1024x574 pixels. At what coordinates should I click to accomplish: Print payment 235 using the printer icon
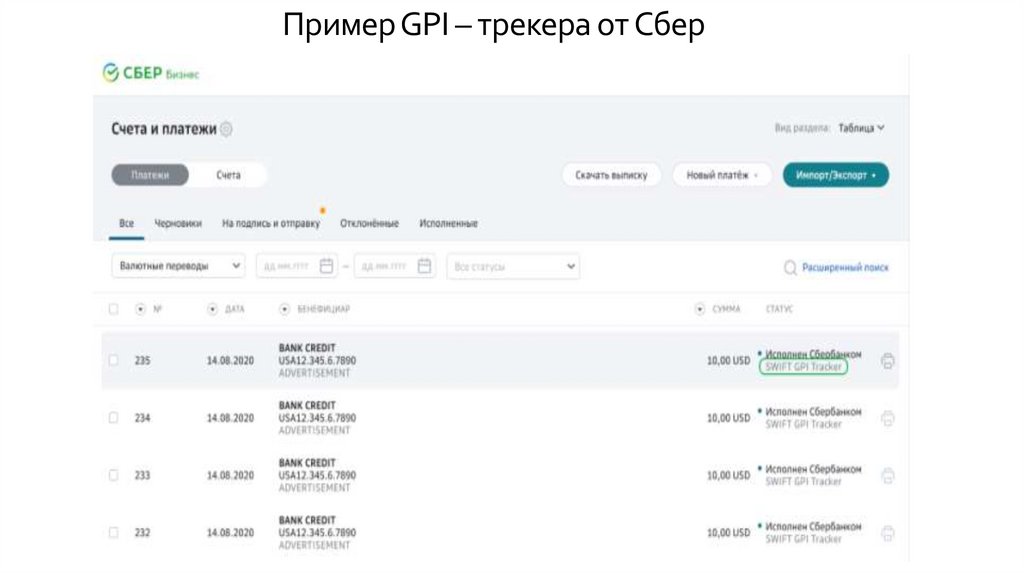coord(888,361)
